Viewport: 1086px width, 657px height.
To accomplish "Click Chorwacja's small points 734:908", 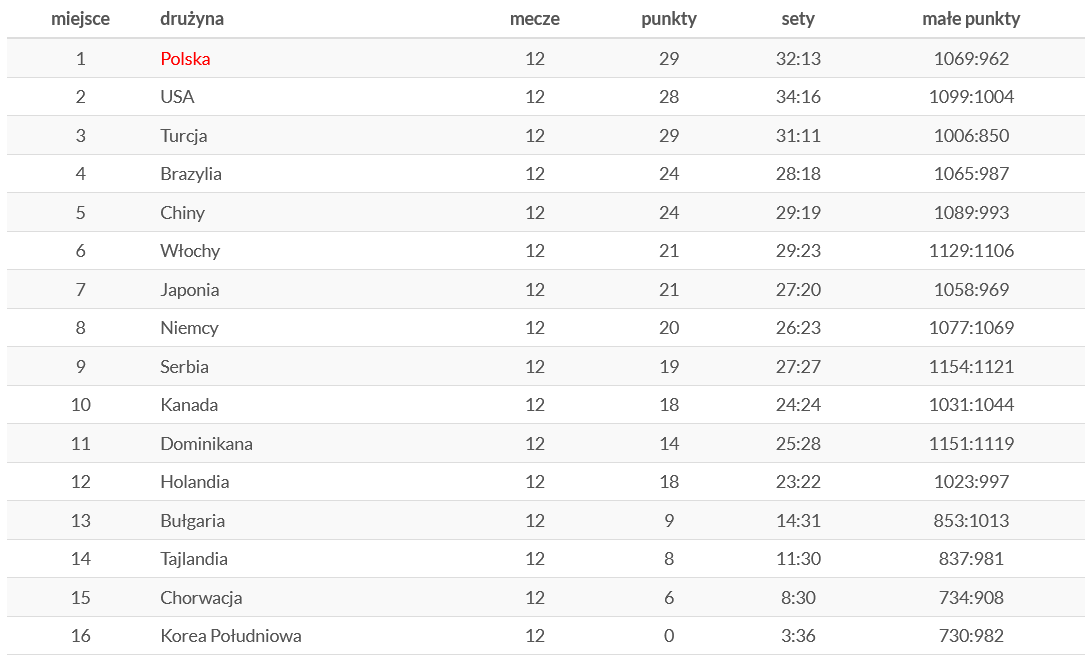I will pyautogui.click(x=971, y=598).
